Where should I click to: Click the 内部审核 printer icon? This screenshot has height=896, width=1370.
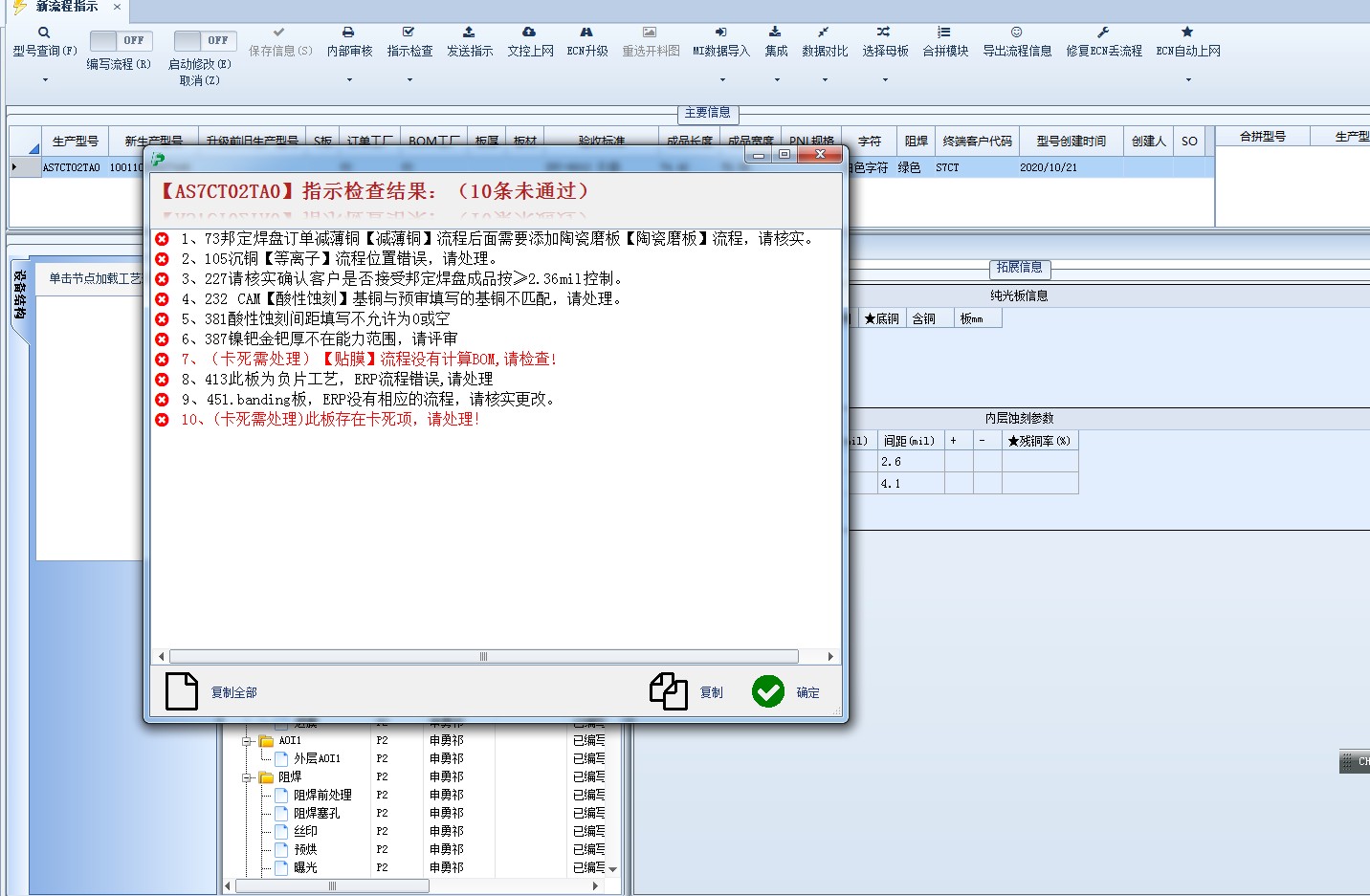(348, 32)
